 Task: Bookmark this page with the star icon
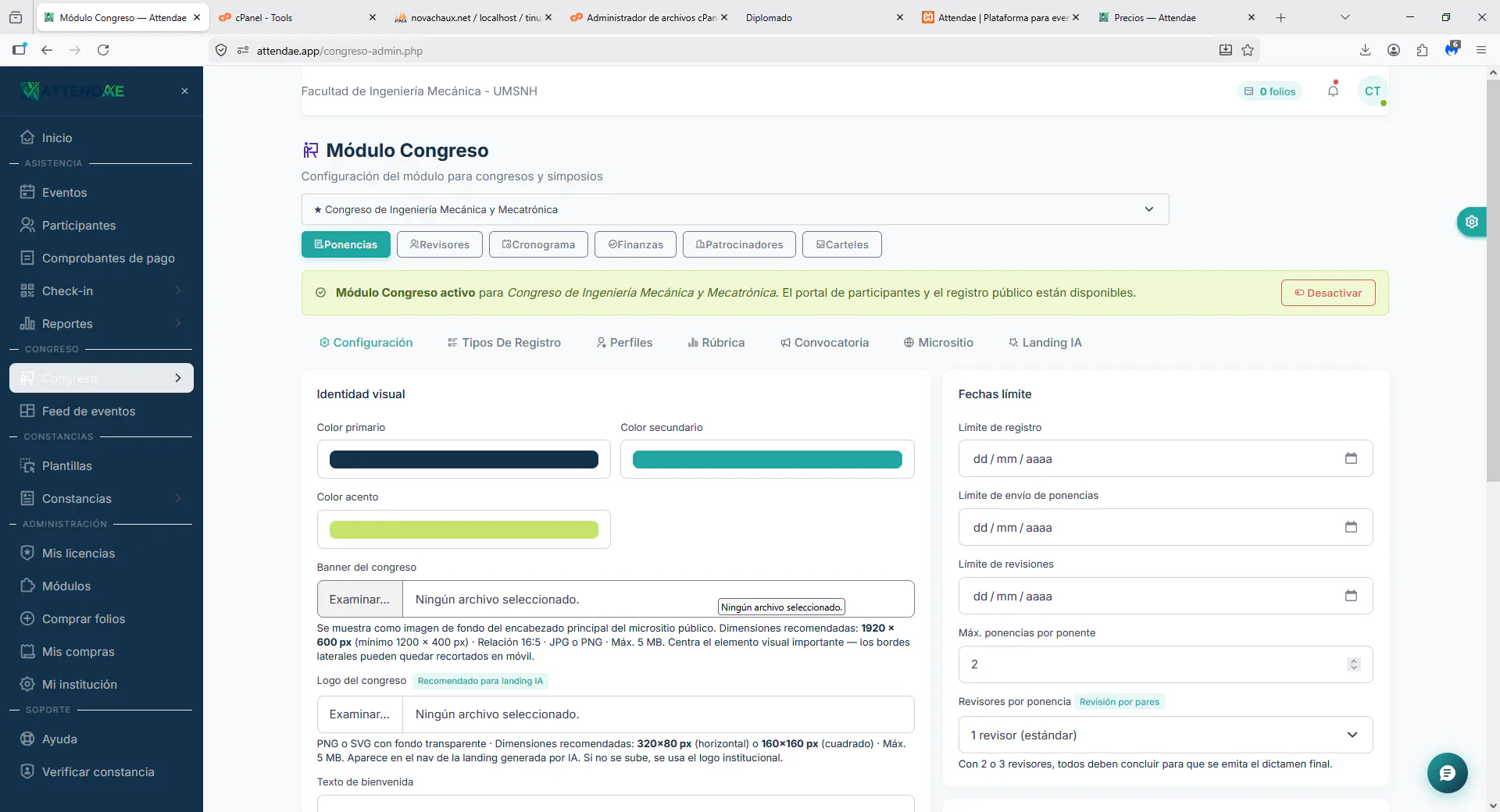click(1248, 50)
